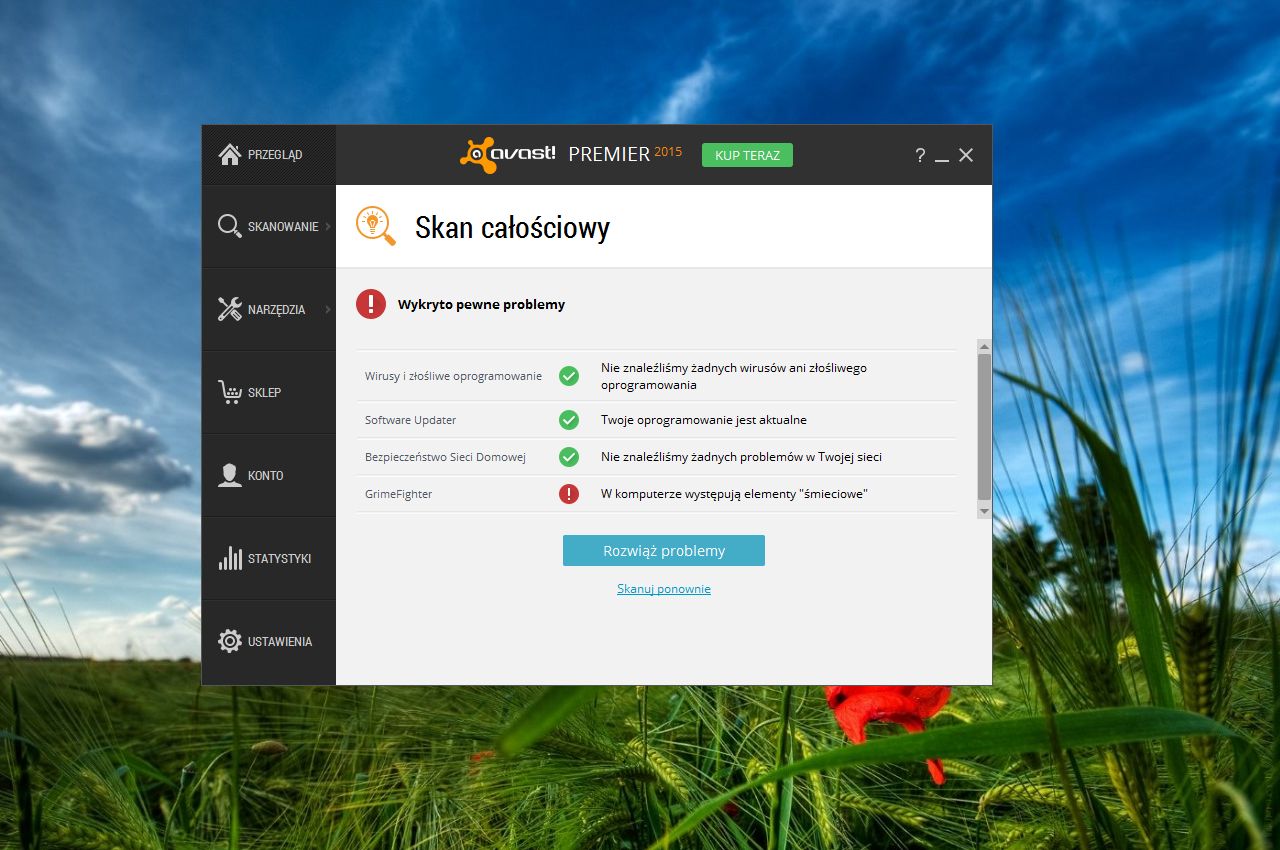Click the magnifier icon for Skanowanie
Viewport: 1280px width, 850px height.
pyautogui.click(x=230, y=226)
